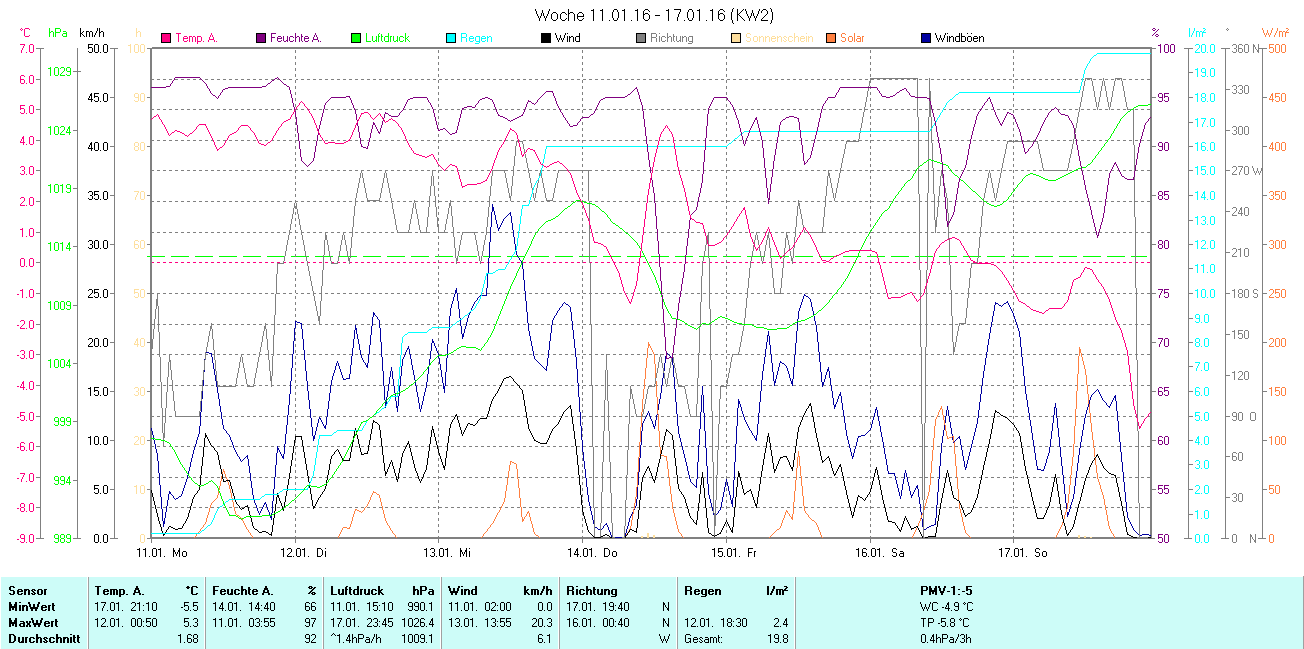The height and width of the screenshot is (649, 1304).
Task: Click the dew point entry 'TP -5.8 °C'
Action: pos(946,623)
